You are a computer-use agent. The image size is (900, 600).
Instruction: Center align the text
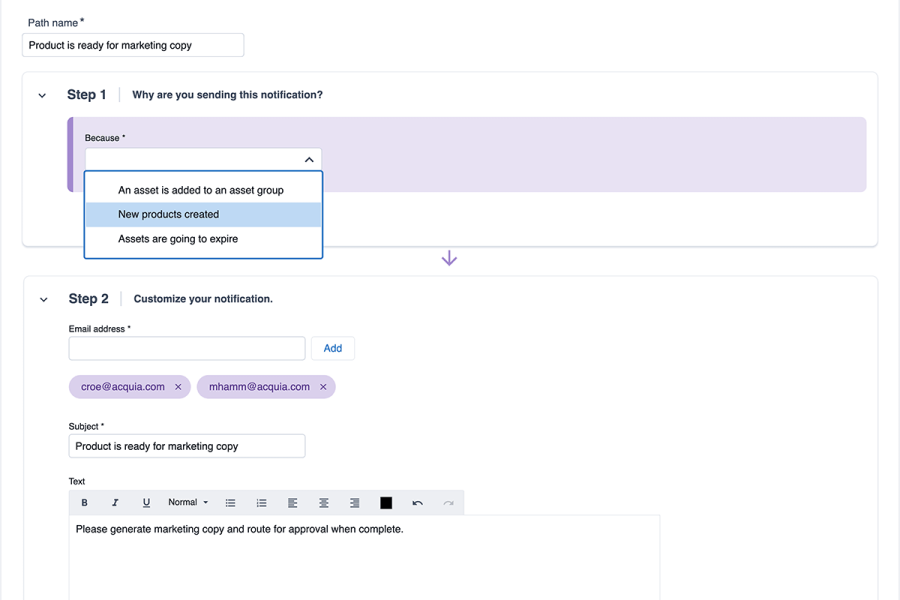[x=324, y=503]
